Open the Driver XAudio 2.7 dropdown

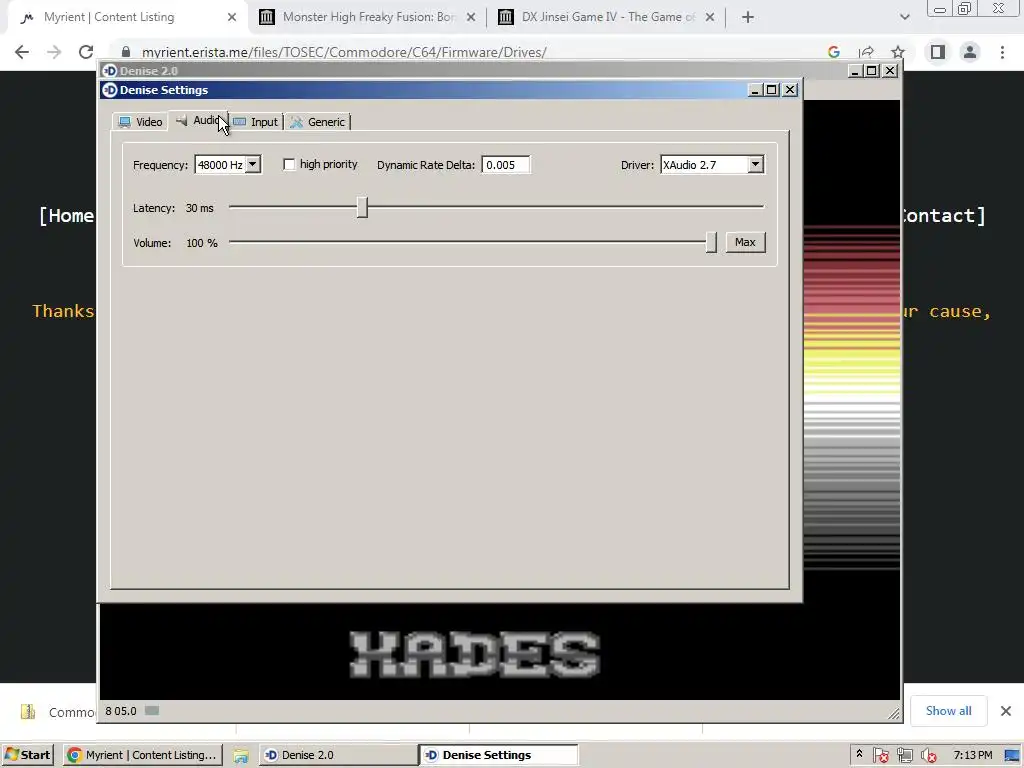pyautogui.click(x=755, y=165)
